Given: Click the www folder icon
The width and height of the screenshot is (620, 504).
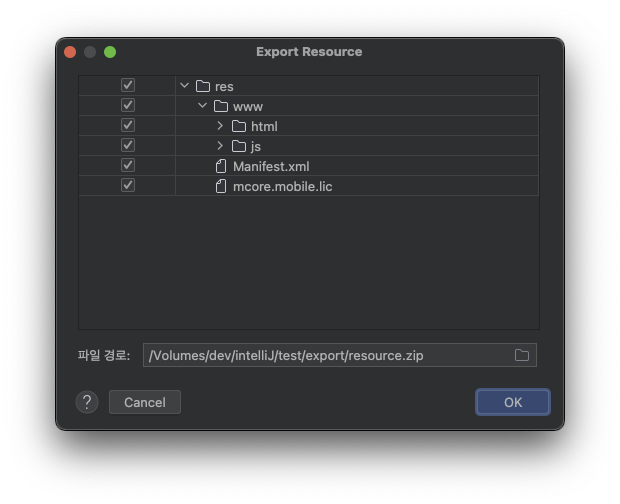Looking at the screenshot, I should tap(221, 106).
